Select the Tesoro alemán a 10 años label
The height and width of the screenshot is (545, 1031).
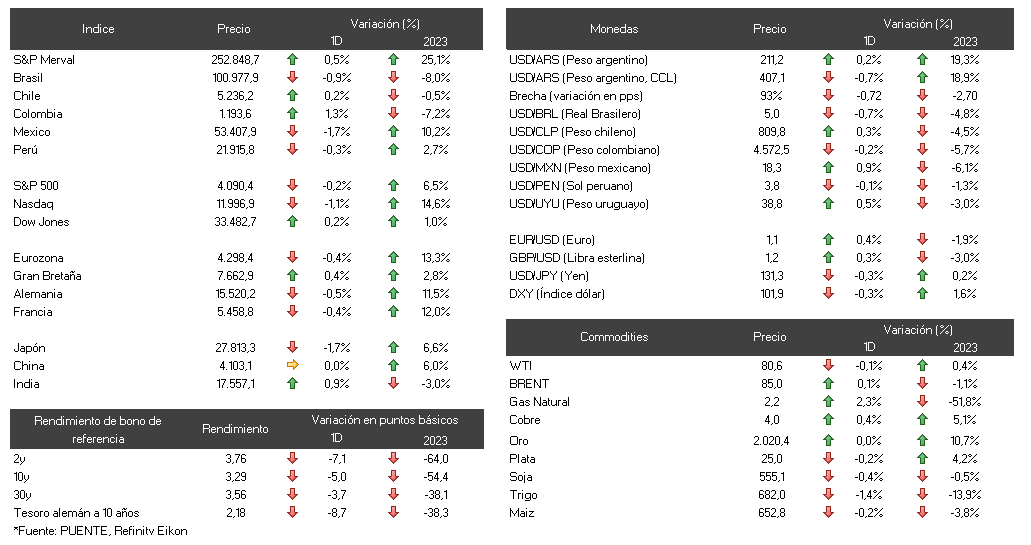(76, 513)
